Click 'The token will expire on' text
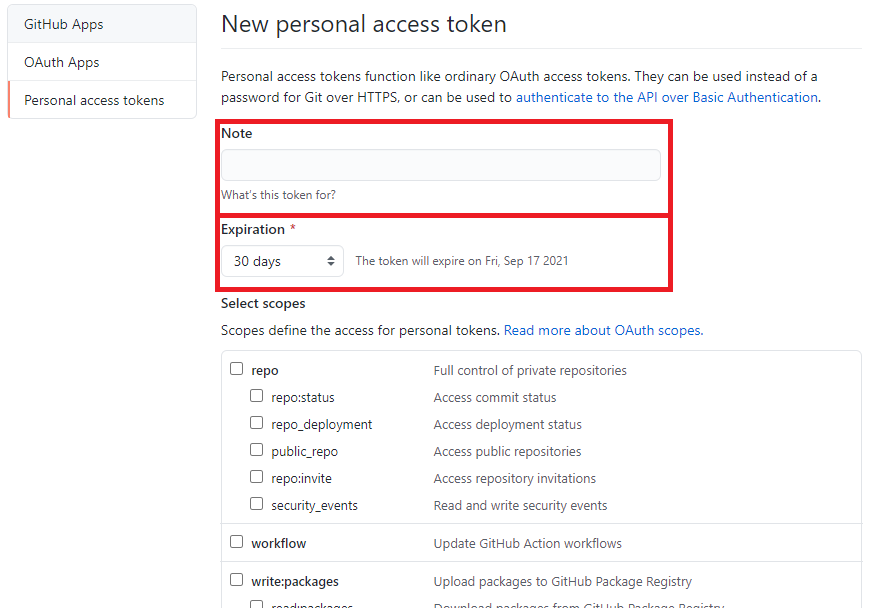The image size is (872, 608). 462,261
